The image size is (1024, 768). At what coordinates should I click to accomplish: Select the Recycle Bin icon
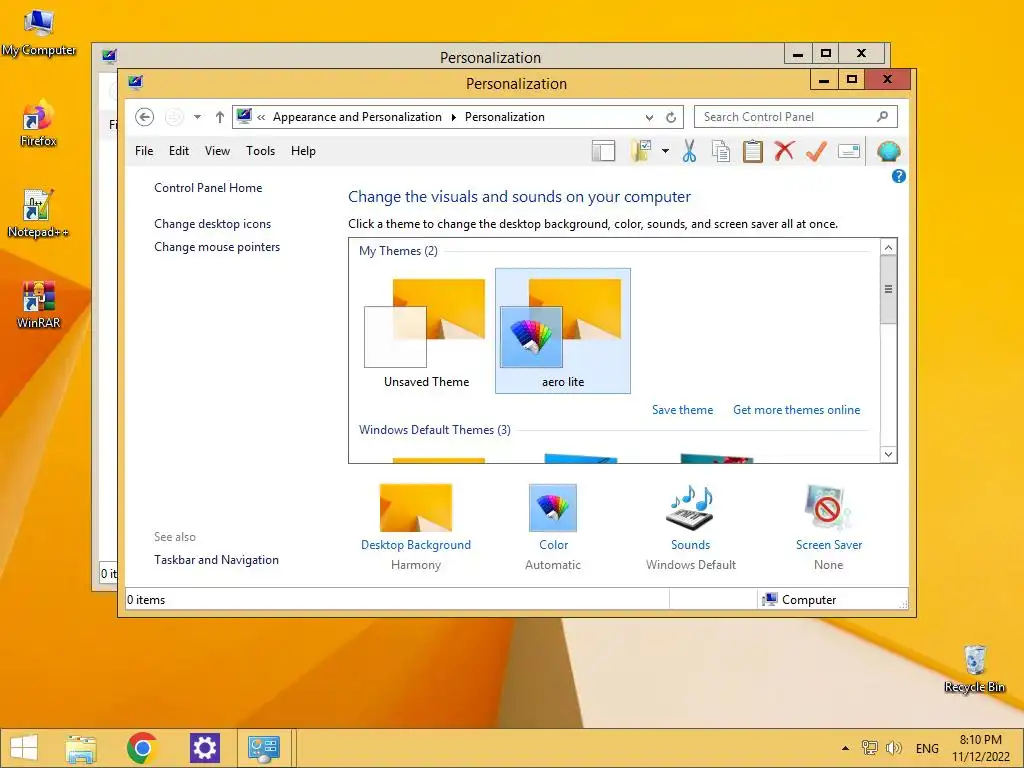[974, 669]
